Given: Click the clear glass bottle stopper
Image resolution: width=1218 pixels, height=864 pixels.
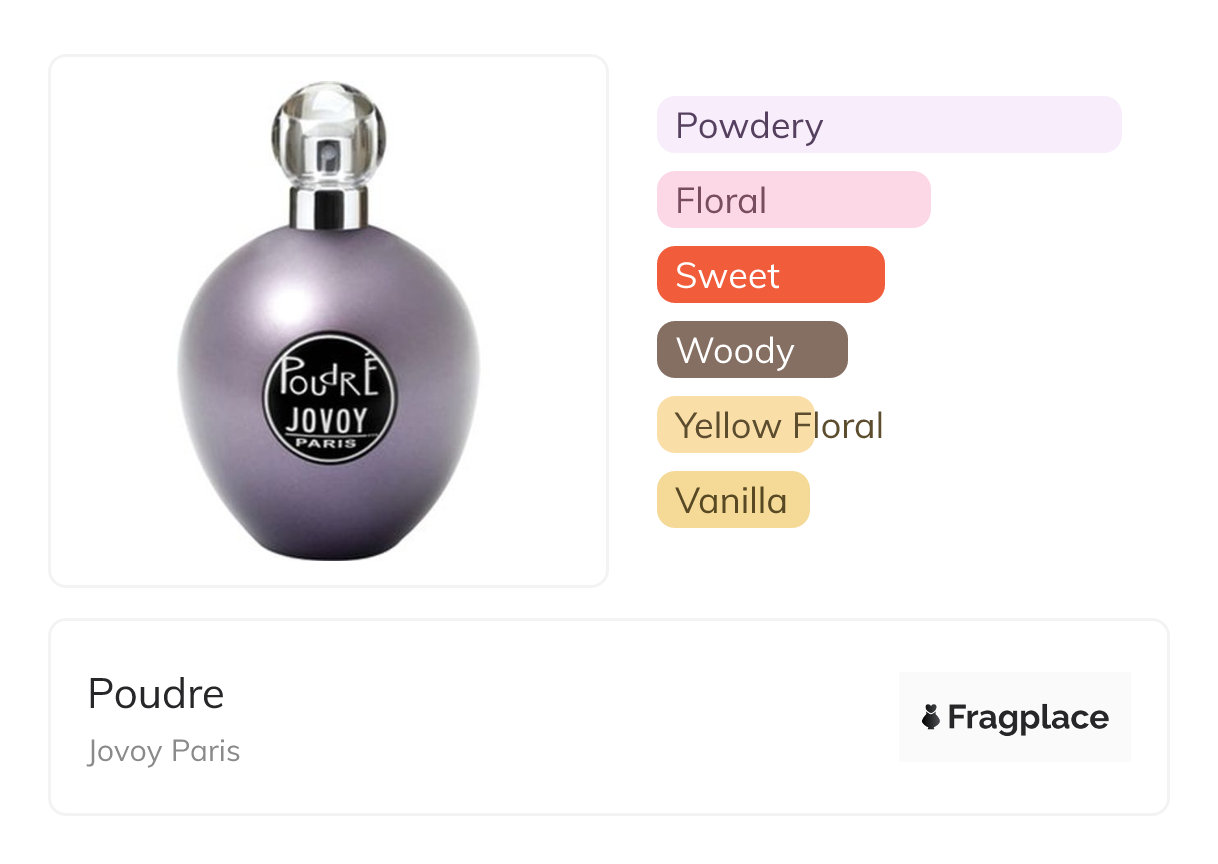Looking at the screenshot, I should (329, 134).
